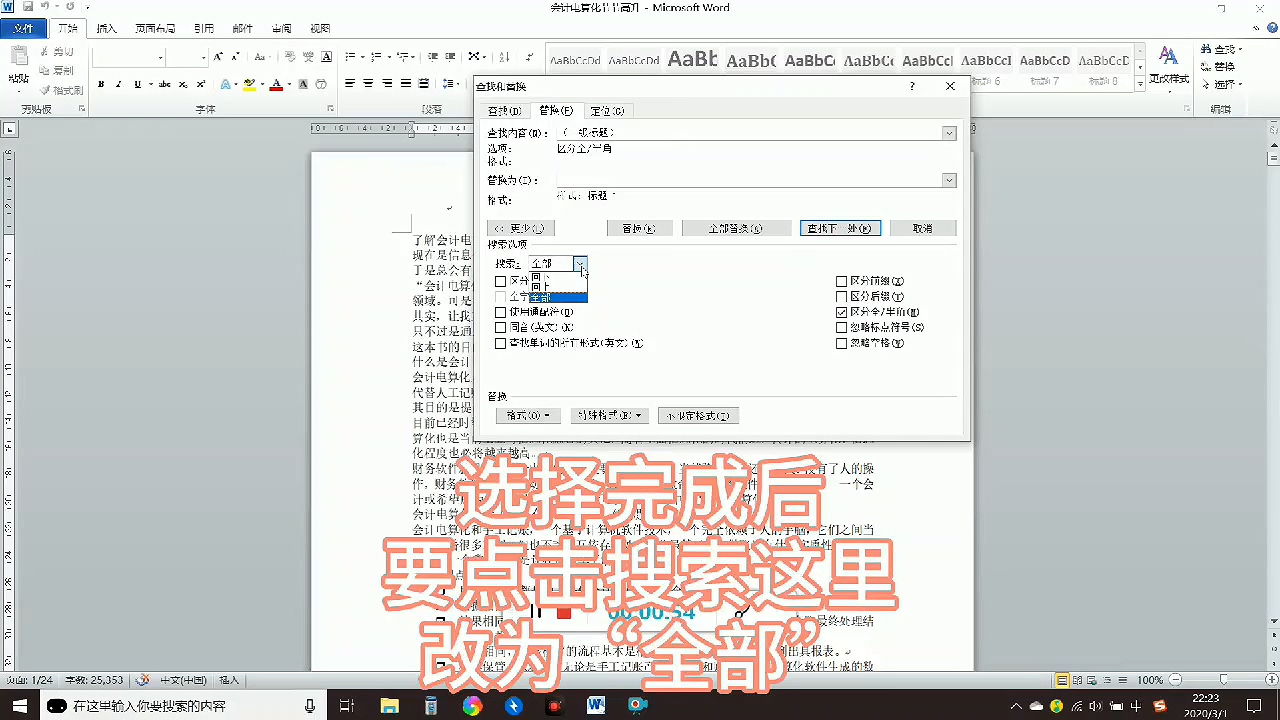Open the font name dropdown in ribbon
Viewport: 1280px width, 720px height.
click(x=160, y=58)
